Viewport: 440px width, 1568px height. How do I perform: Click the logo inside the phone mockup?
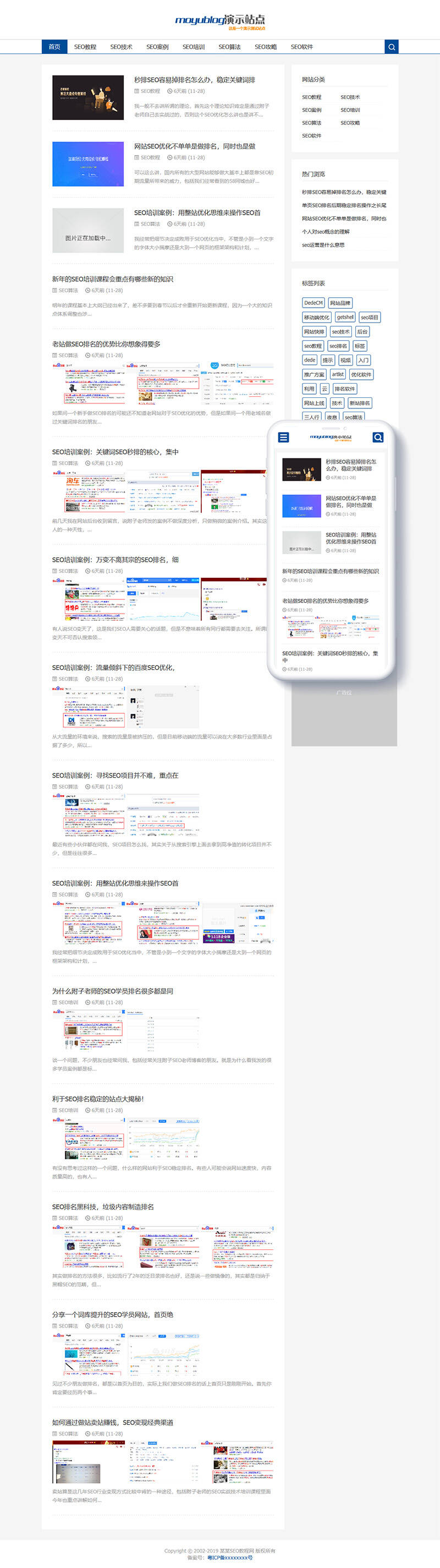point(331,437)
